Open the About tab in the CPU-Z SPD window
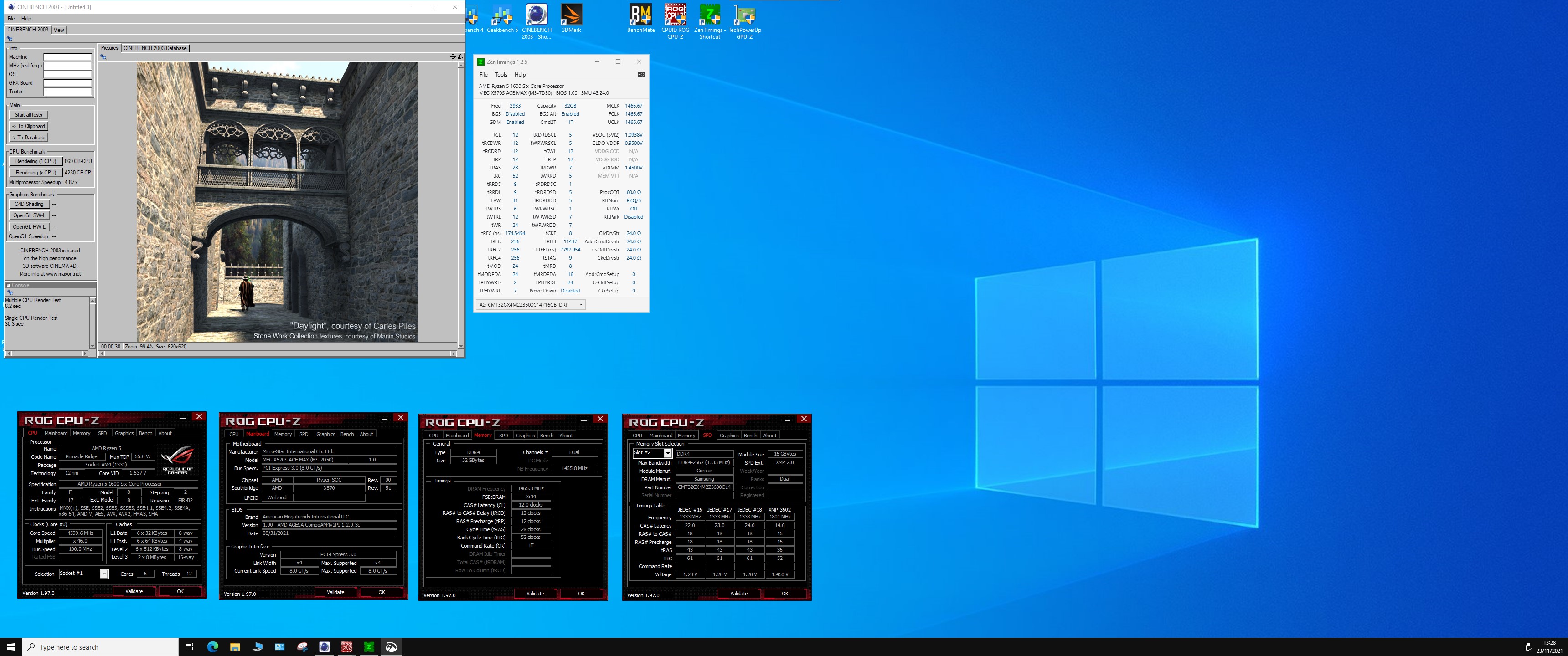The image size is (1568, 656). (770, 435)
